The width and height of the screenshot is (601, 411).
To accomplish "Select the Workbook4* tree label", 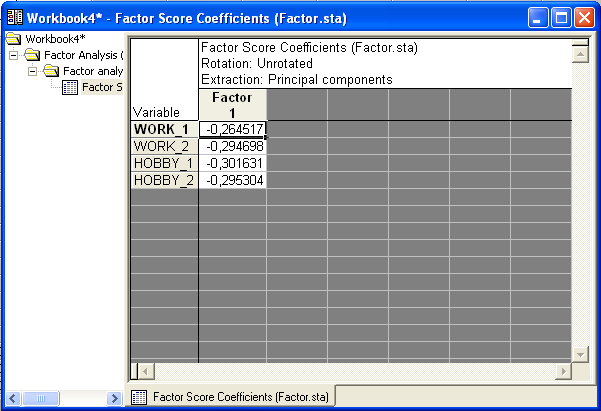I will 55,39.
